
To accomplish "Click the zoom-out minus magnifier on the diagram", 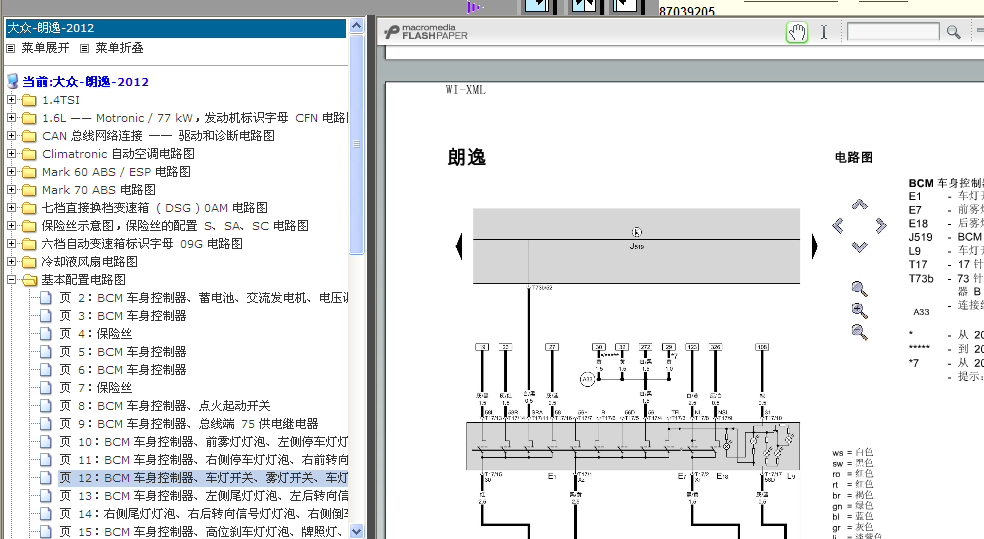I will (x=859, y=332).
